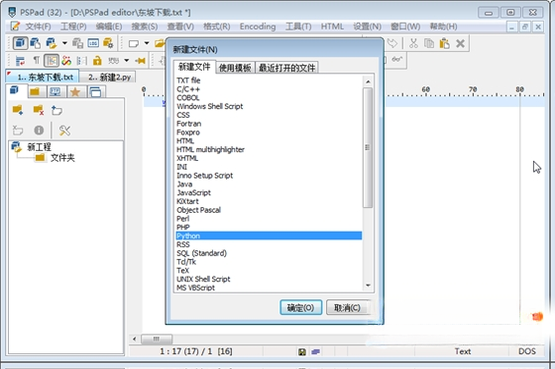The image size is (555, 369).
Task: Select TXT file in the file type list
Action: pyautogui.click(x=269, y=80)
